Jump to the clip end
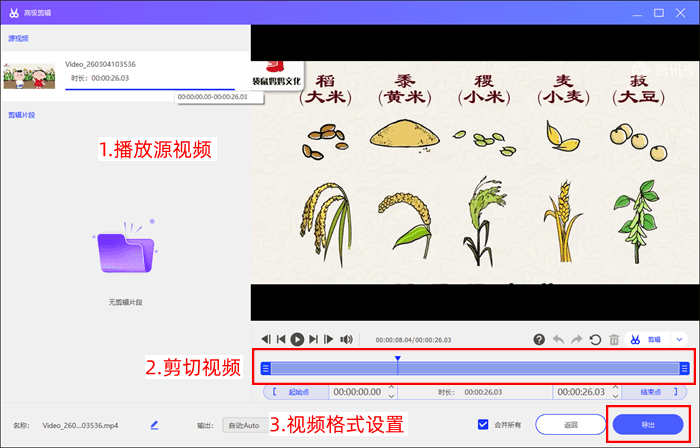 pos(313,340)
